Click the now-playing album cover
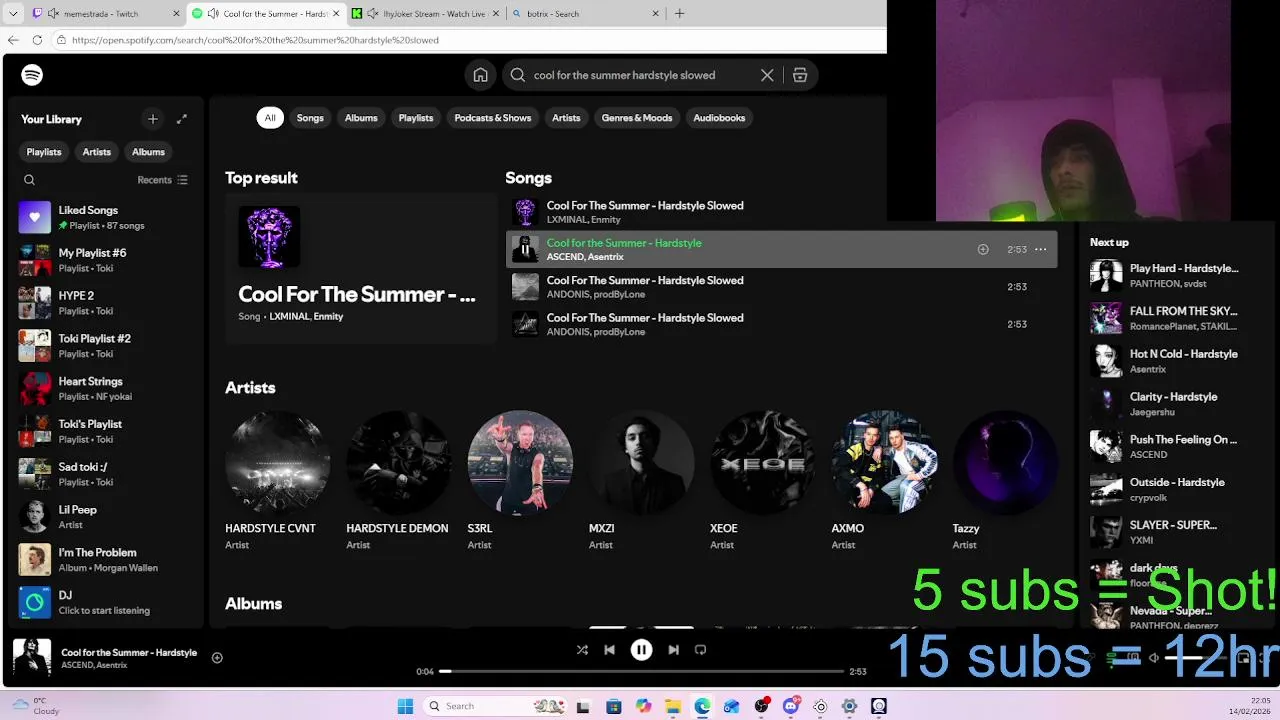The image size is (1280, 720). [x=32, y=657]
